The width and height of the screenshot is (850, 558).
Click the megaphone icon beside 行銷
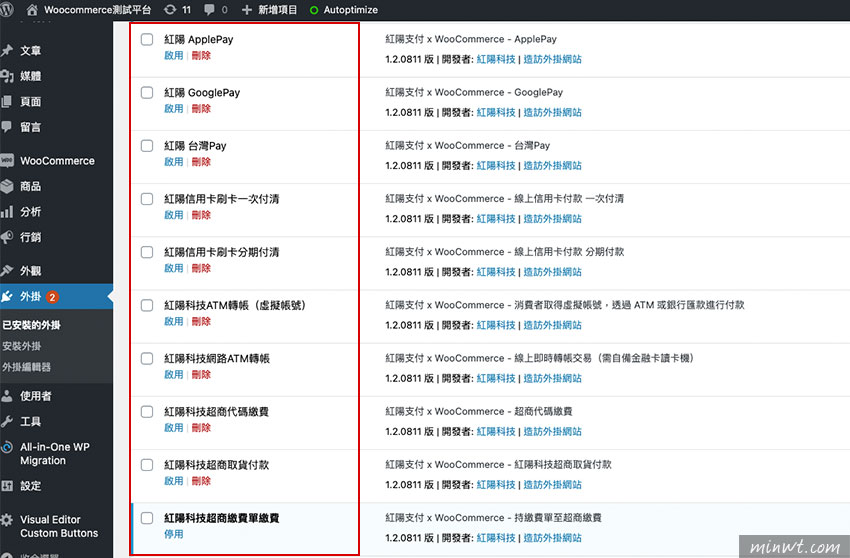click(7, 237)
